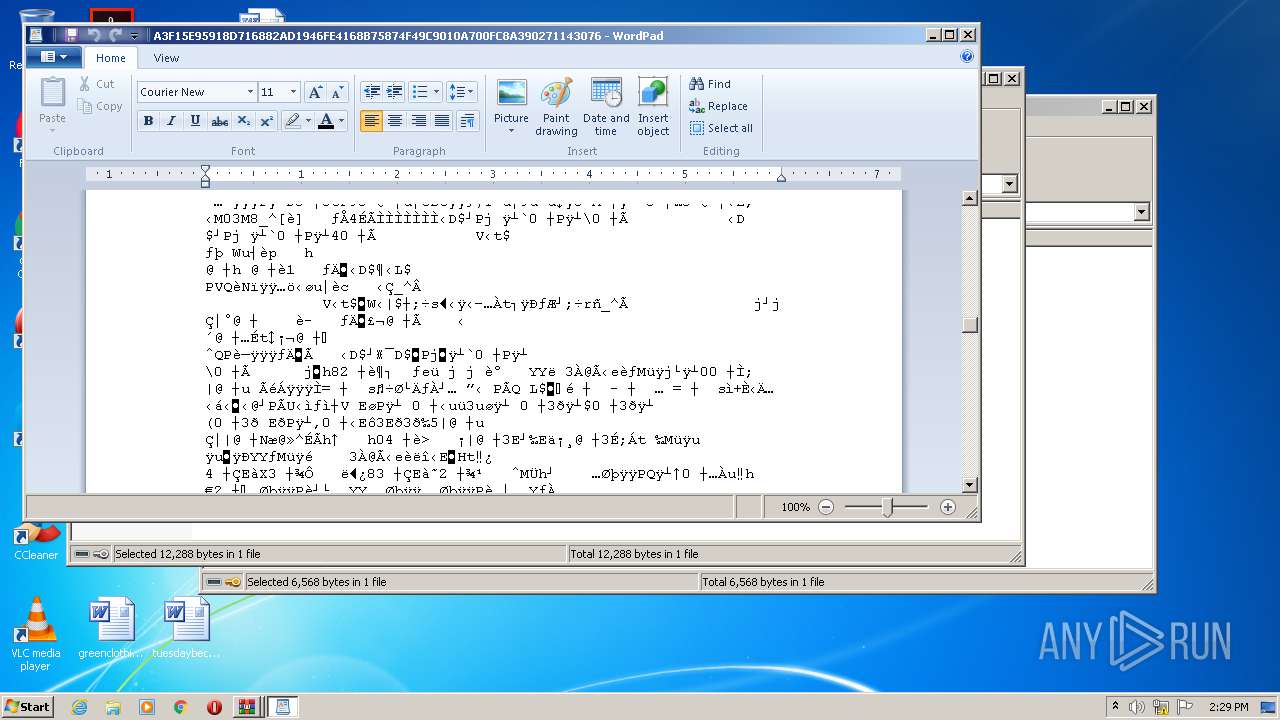The height and width of the screenshot is (720, 1280).
Task: Click Increase indent button
Action: tap(395, 92)
